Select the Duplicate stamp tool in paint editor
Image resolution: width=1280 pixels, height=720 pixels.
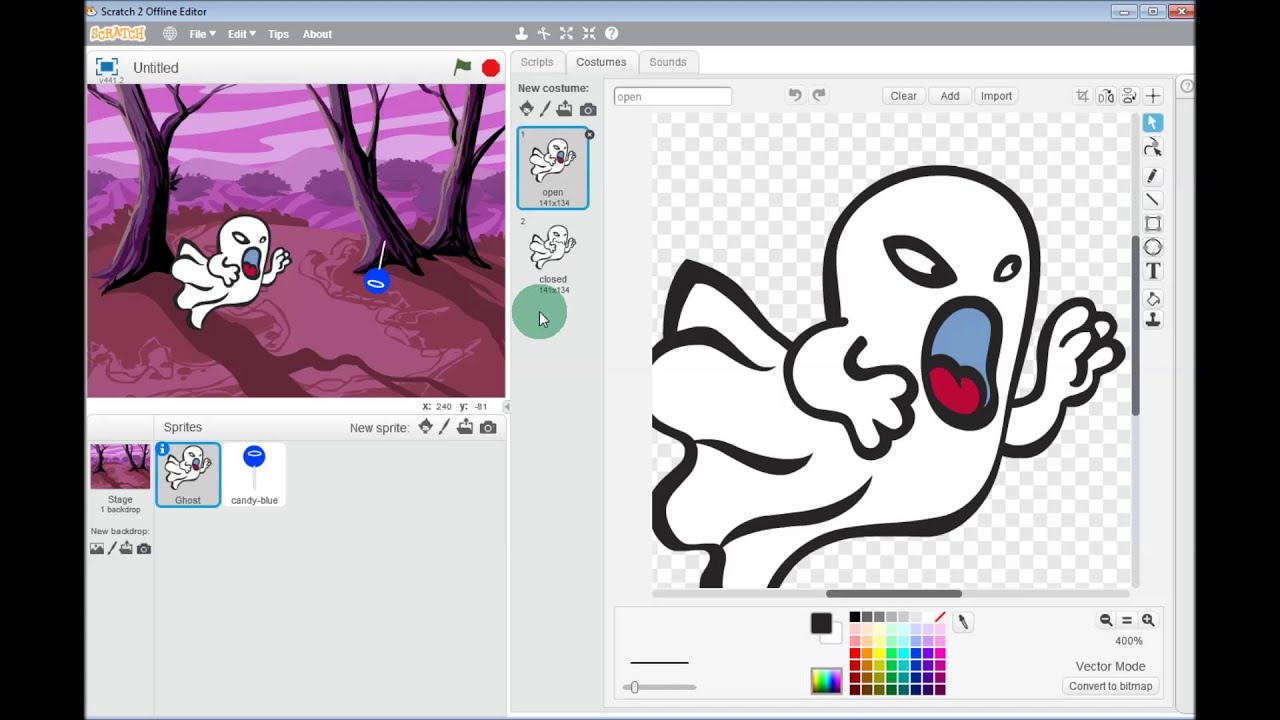(x=1152, y=319)
